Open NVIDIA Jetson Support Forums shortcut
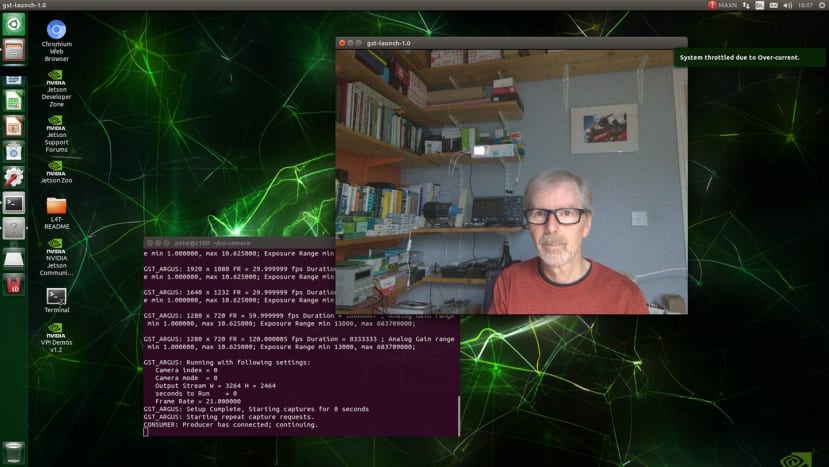Image resolution: width=829 pixels, height=467 pixels. (57, 134)
